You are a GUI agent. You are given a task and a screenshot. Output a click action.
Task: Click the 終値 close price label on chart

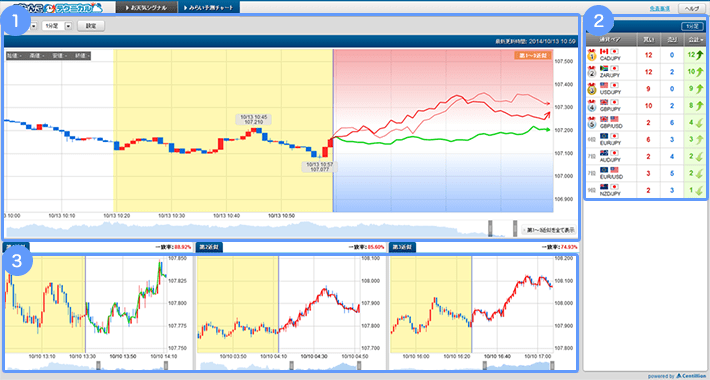click(82, 56)
